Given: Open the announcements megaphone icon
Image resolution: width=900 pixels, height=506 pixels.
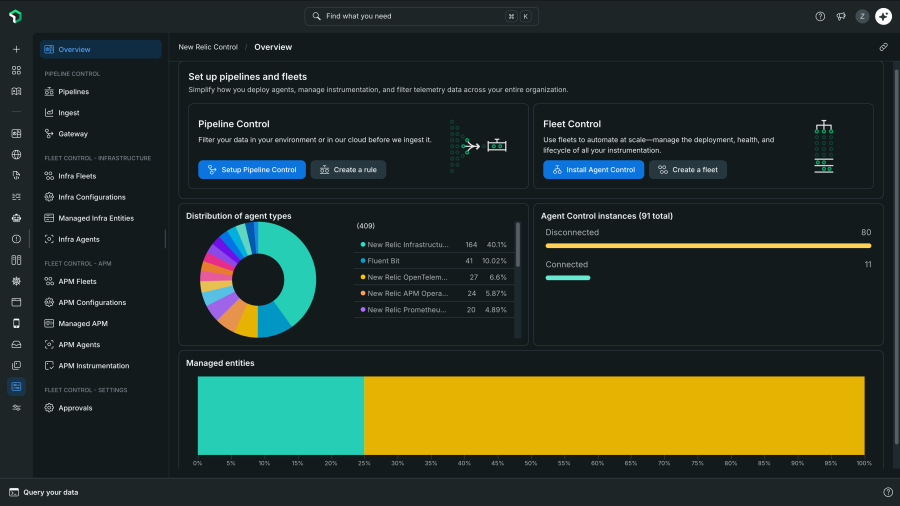Looking at the screenshot, I should click(x=841, y=16).
